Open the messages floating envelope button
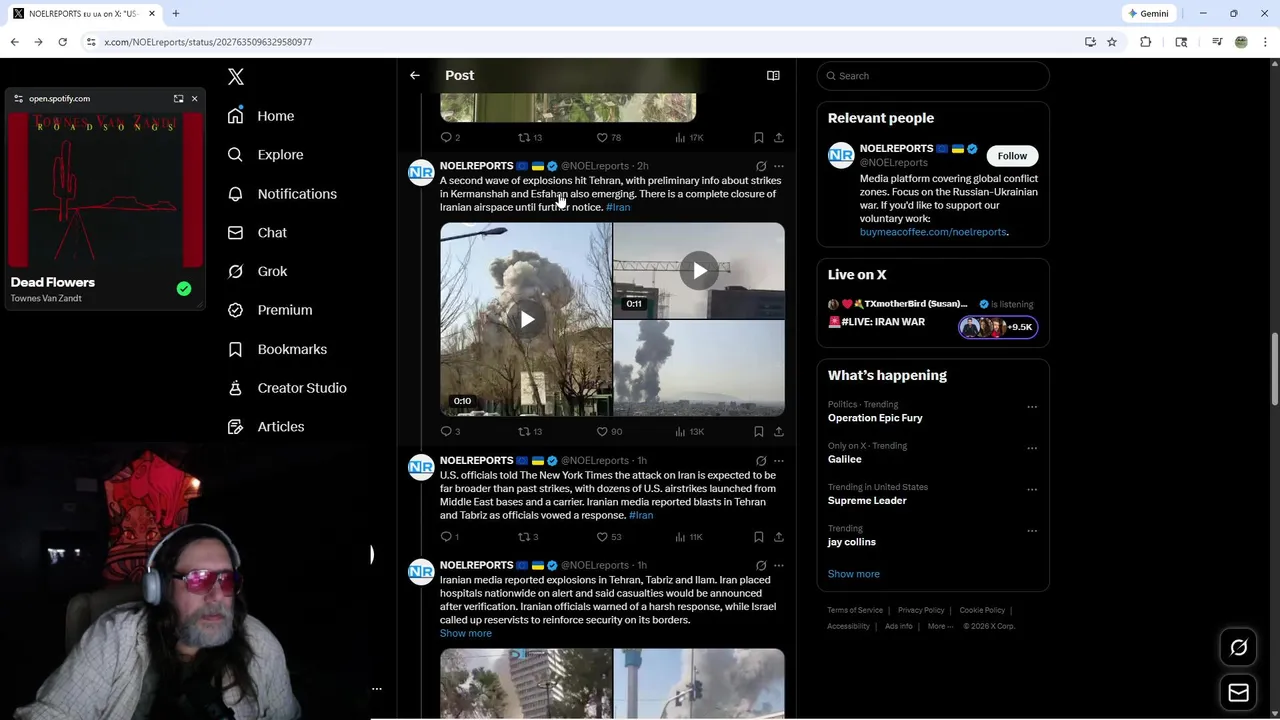The height and width of the screenshot is (720, 1280). (x=1238, y=693)
